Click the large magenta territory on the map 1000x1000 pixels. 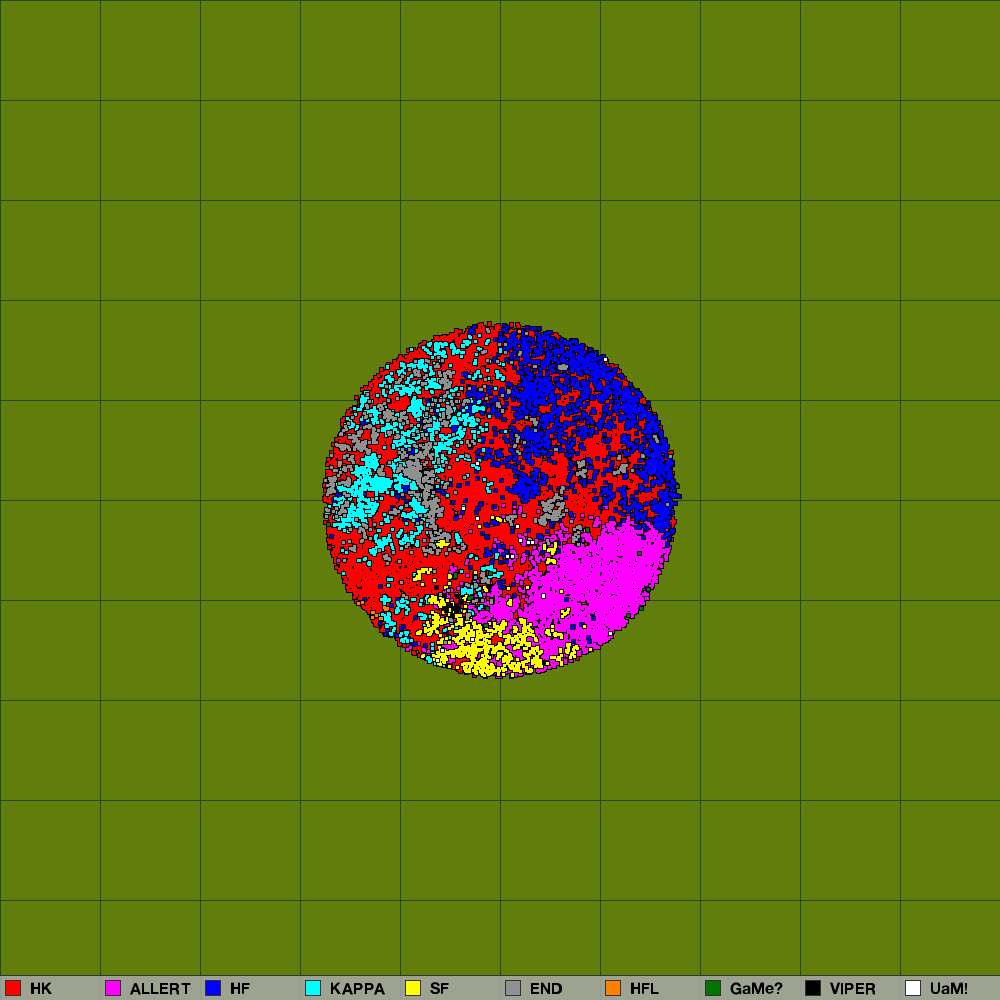tap(610, 575)
